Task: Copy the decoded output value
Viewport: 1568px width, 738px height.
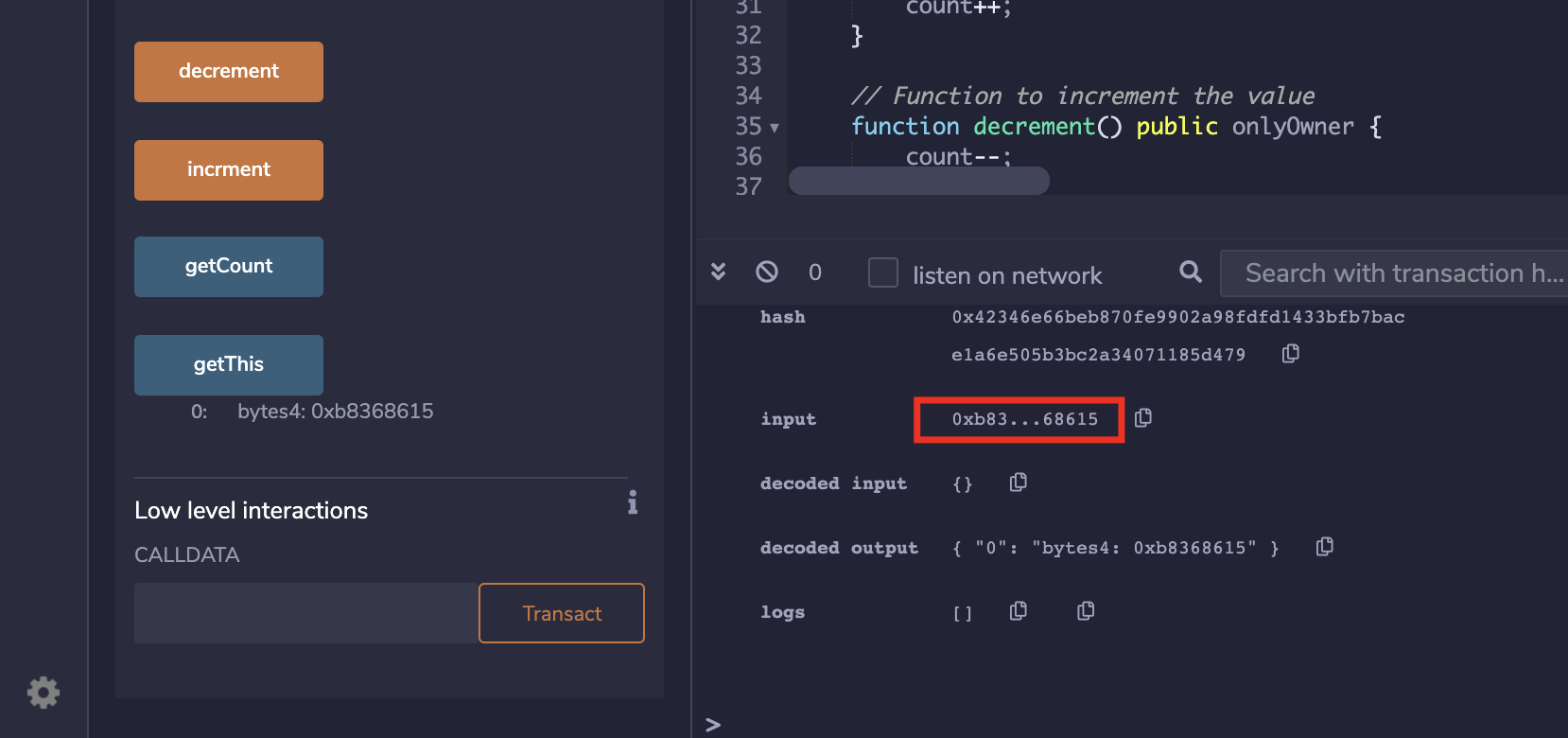Action: pyautogui.click(x=1324, y=546)
